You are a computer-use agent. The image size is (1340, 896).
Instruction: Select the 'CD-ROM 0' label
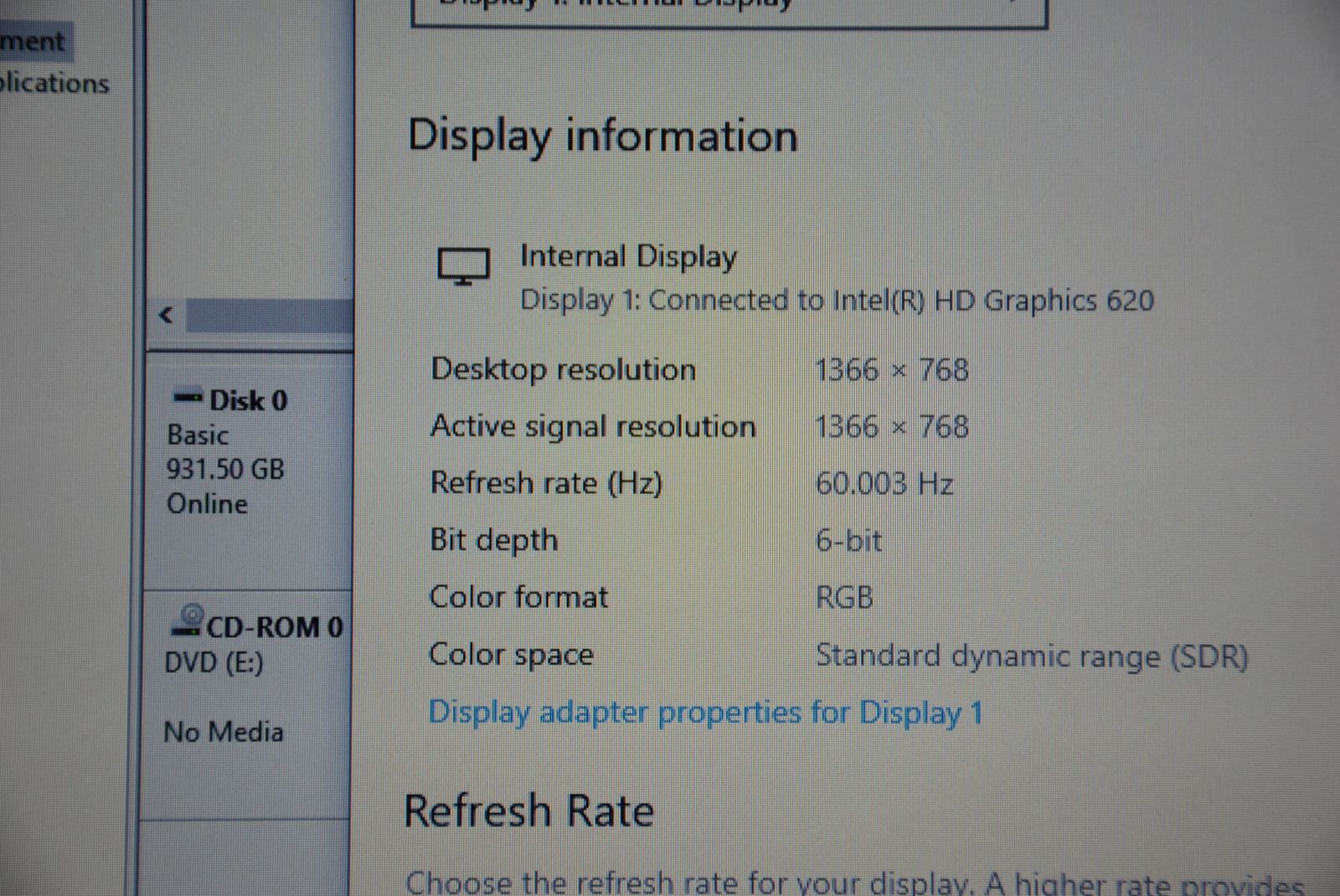pyautogui.click(x=275, y=627)
